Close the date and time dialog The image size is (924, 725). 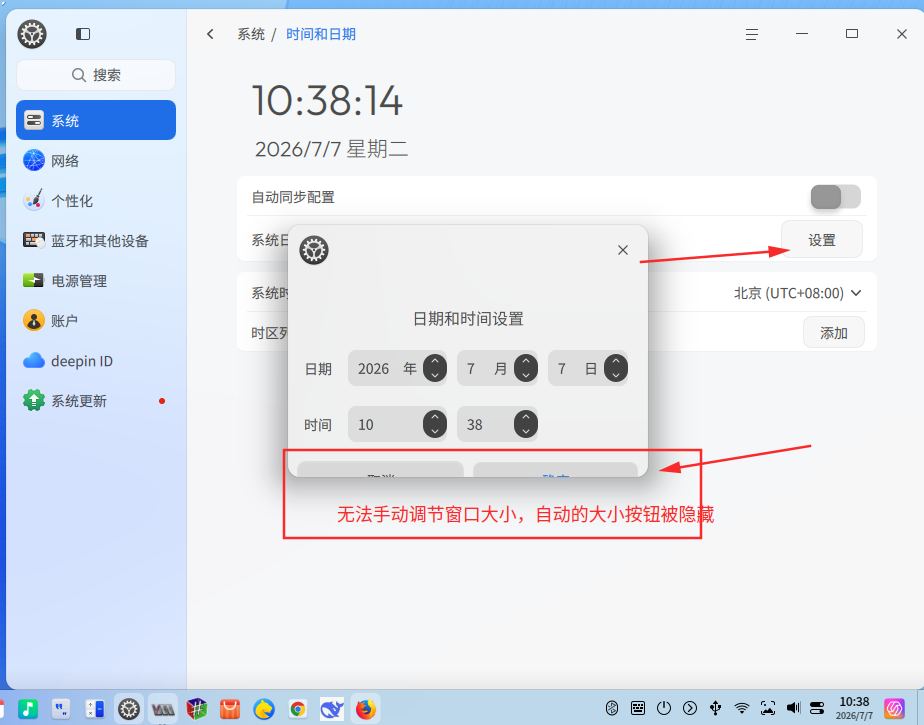pyautogui.click(x=623, y=250)
